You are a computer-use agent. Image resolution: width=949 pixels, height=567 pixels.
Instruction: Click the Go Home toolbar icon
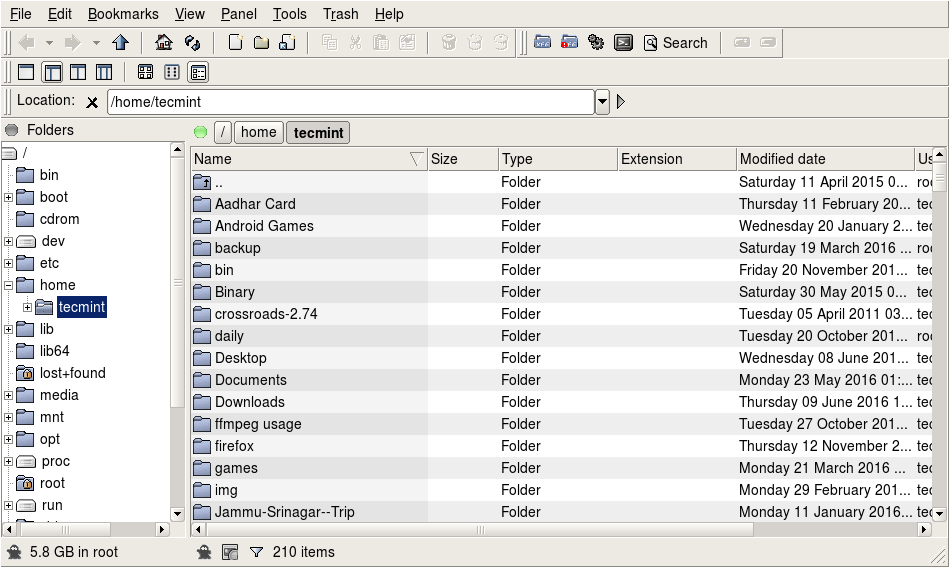coord(164,43)
